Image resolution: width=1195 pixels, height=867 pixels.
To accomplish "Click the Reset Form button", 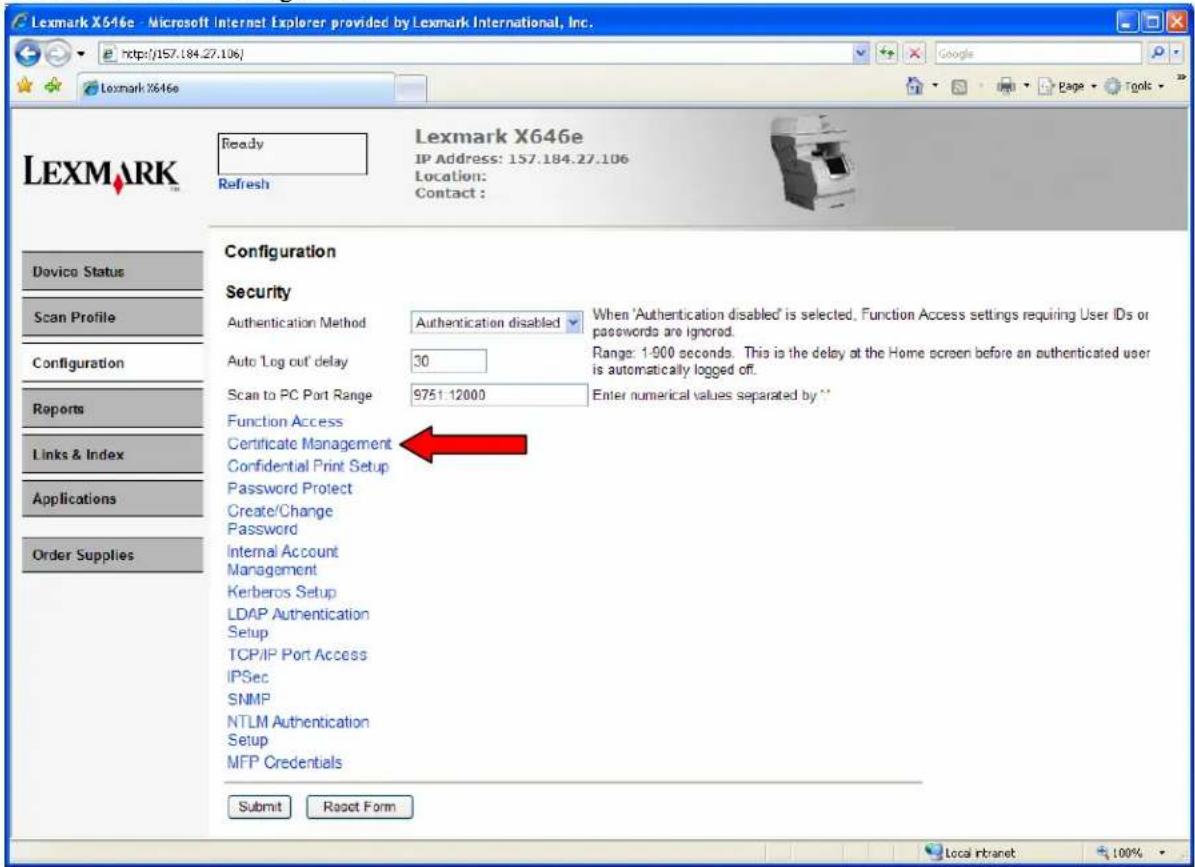I will [359, 807].
